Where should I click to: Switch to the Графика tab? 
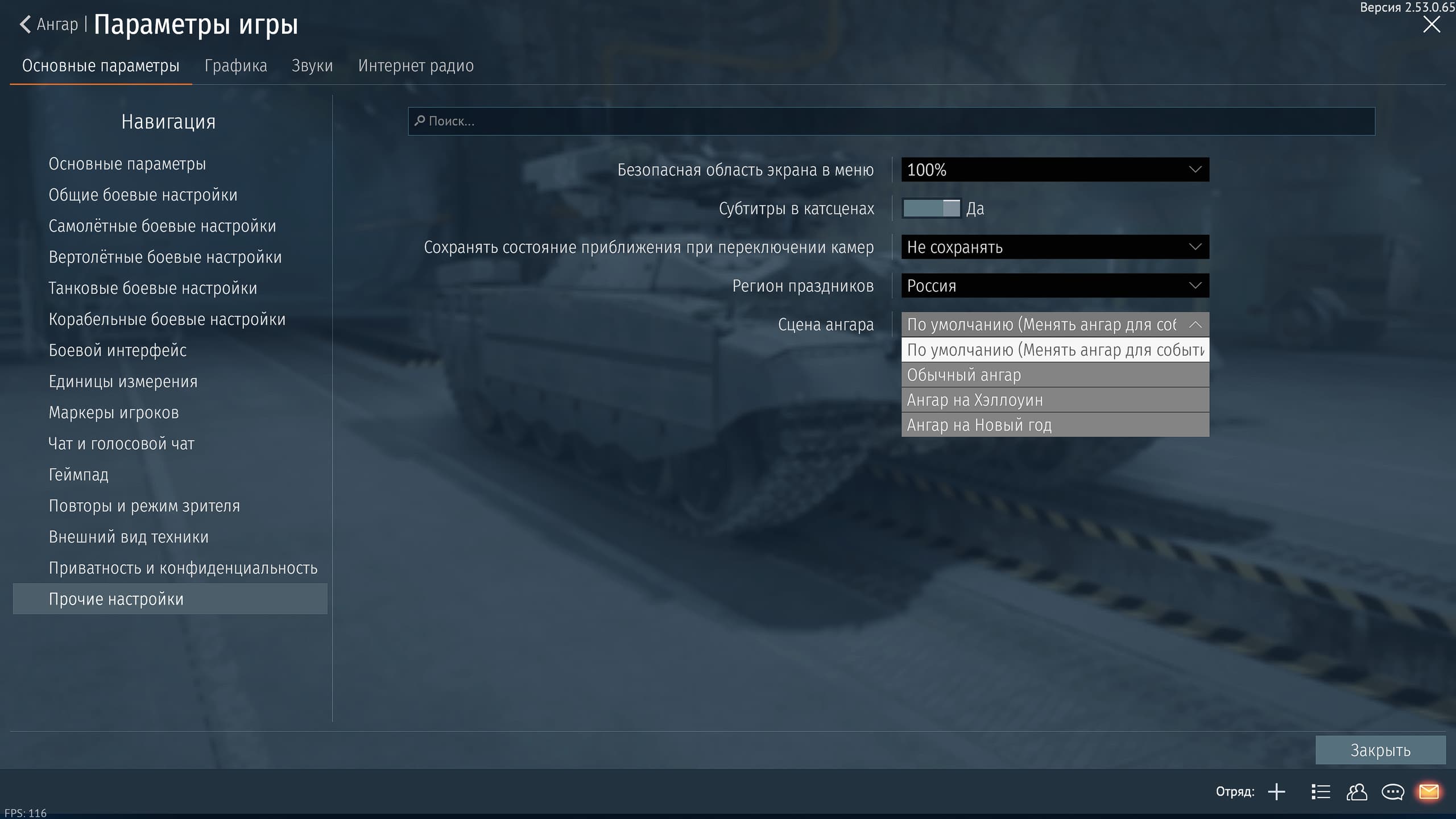point(235,65)
